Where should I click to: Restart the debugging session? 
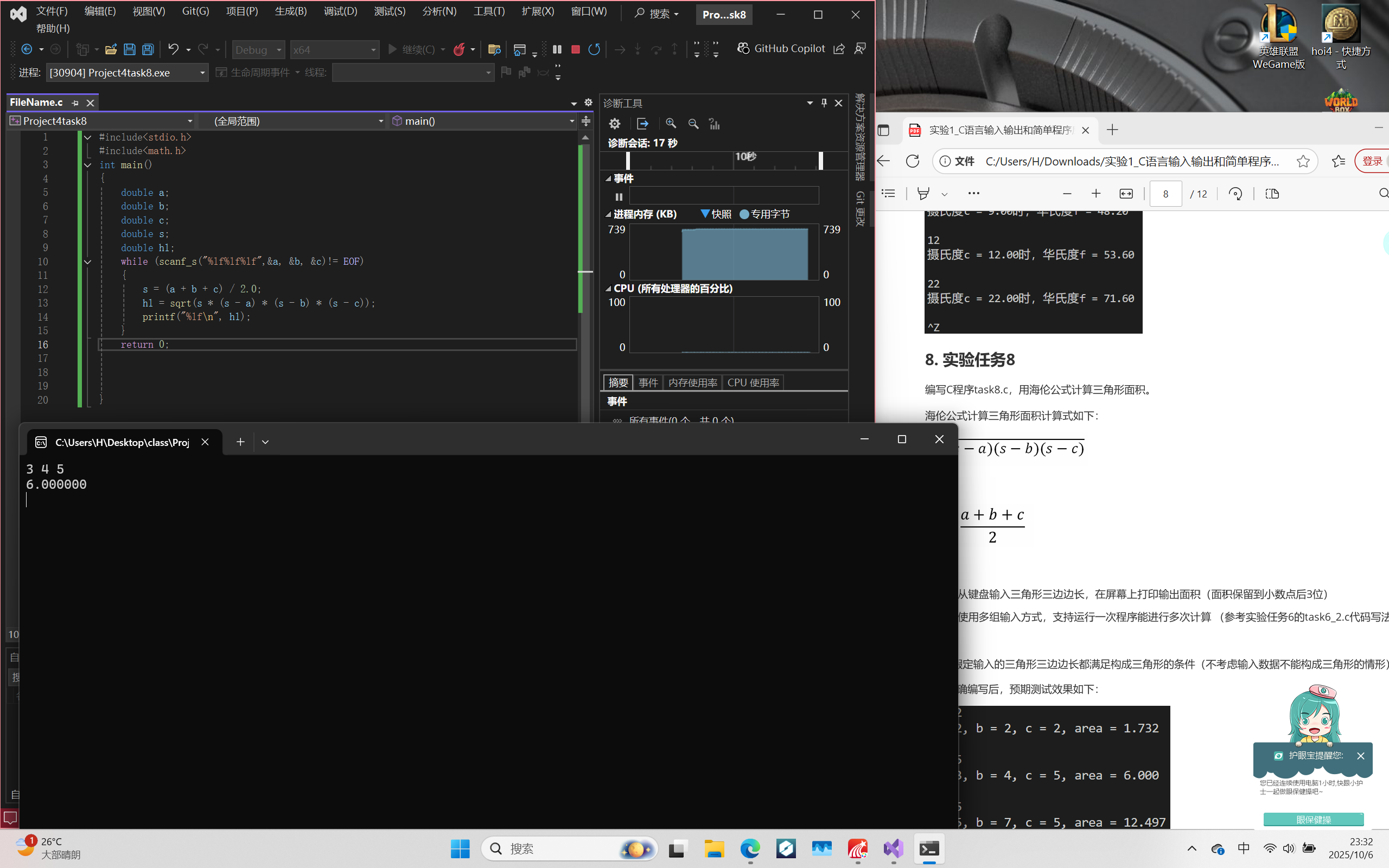pyautogui.click(x=594, y=49)
